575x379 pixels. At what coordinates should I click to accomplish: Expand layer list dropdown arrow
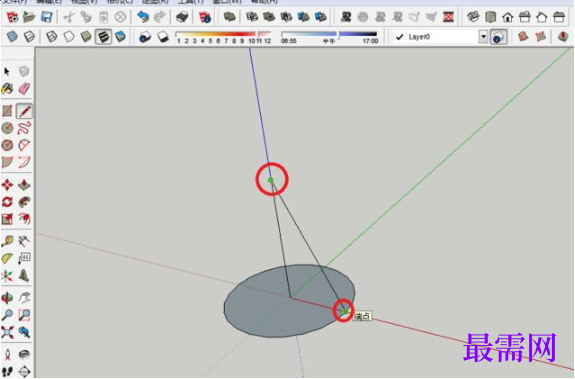[x=483, y=37]
